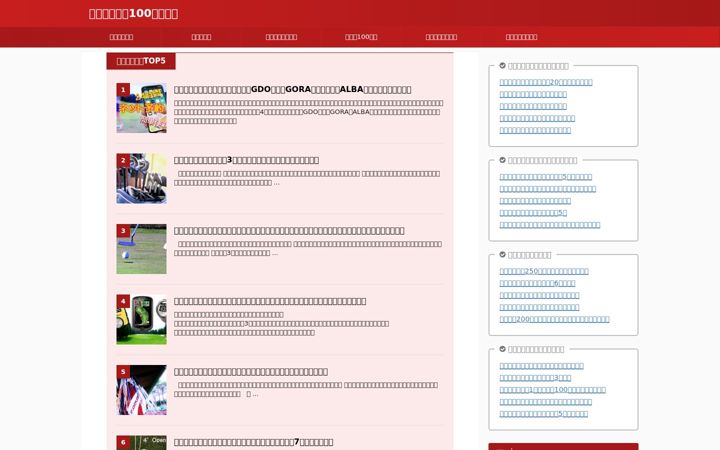Image resolution: width=720 pixels, height=450 pixels.
Task: Open the rank 2 golf clubs thumbnail
Action: pos(141,179)
